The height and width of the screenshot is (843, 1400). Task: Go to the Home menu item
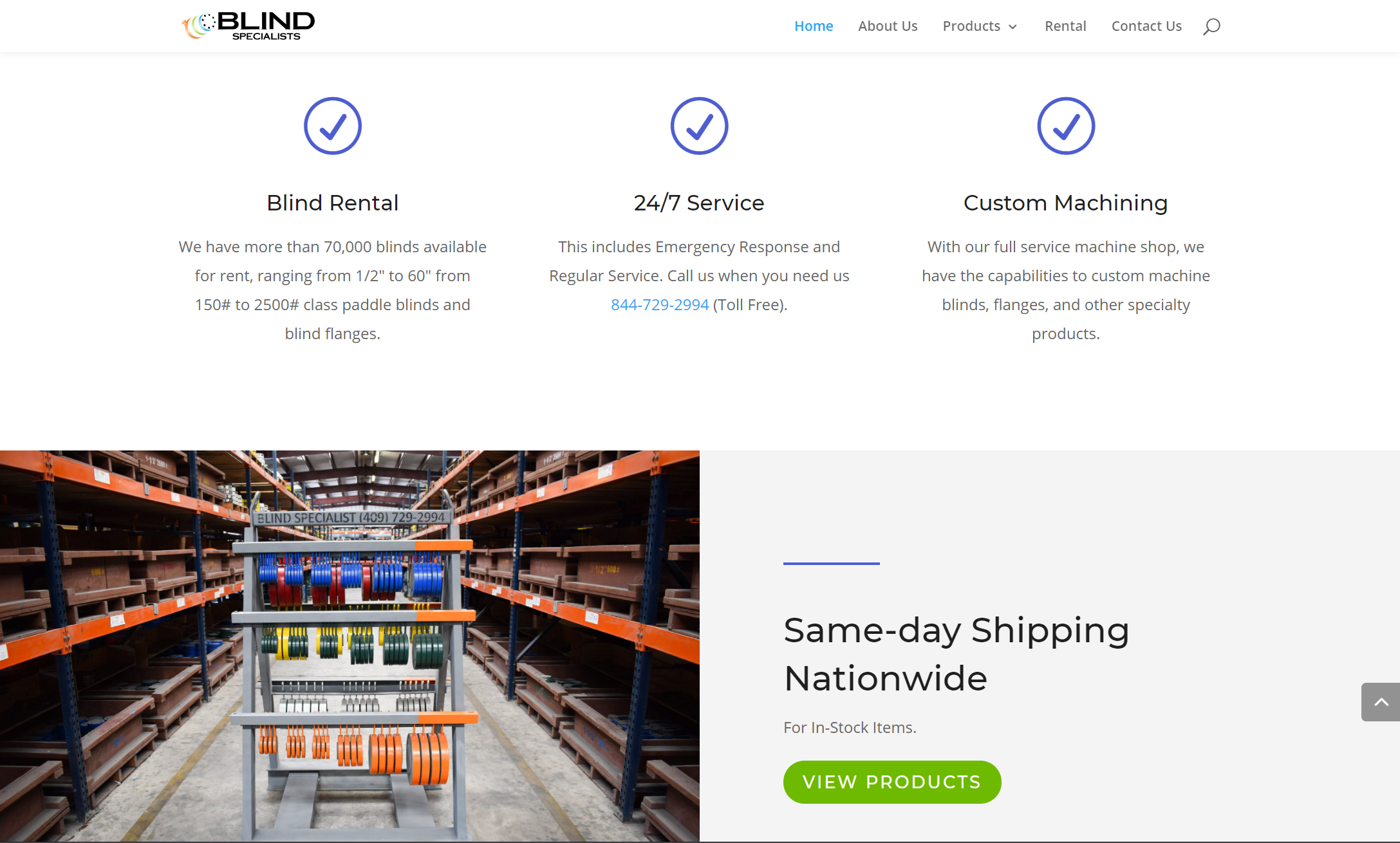coord(814,26)
